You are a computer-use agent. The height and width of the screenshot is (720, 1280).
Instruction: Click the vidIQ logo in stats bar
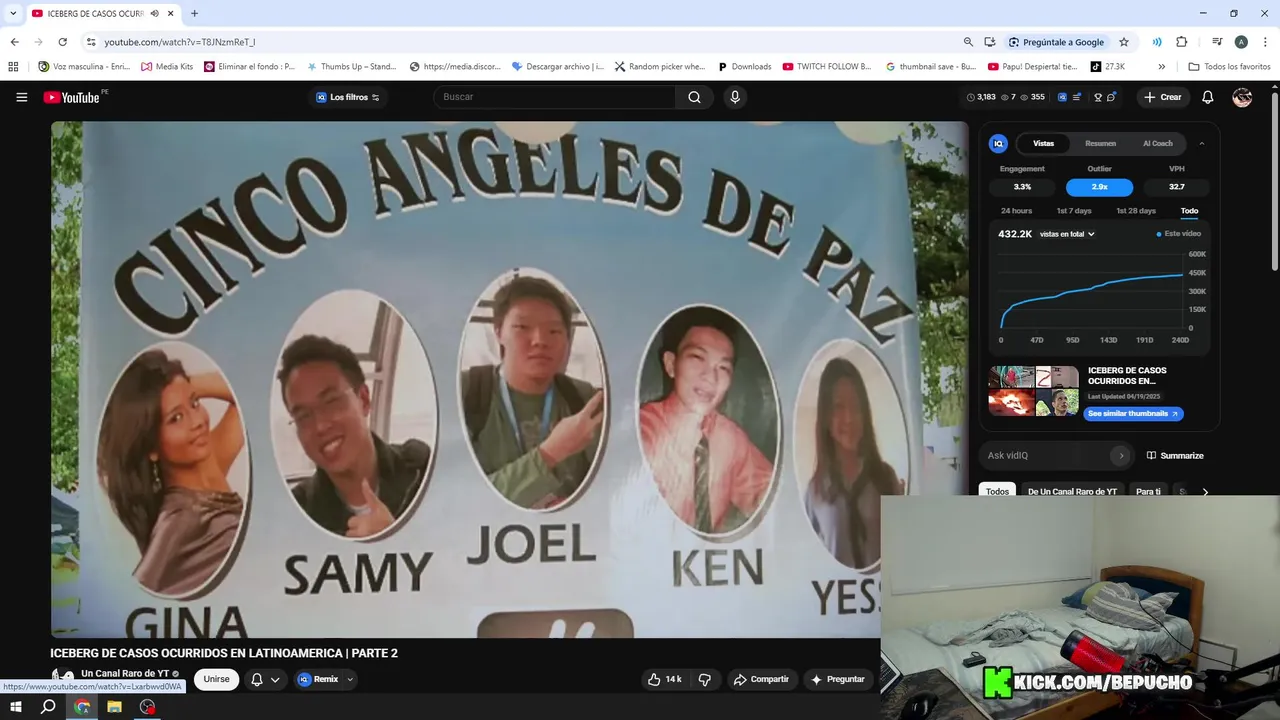[x=1062, y=97]
